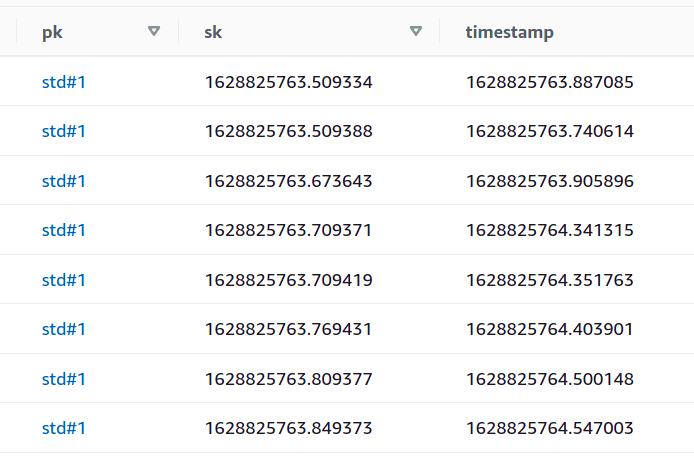
Task: Click timestamp value 1628825764.341315
Action: (x=549, y=230)
